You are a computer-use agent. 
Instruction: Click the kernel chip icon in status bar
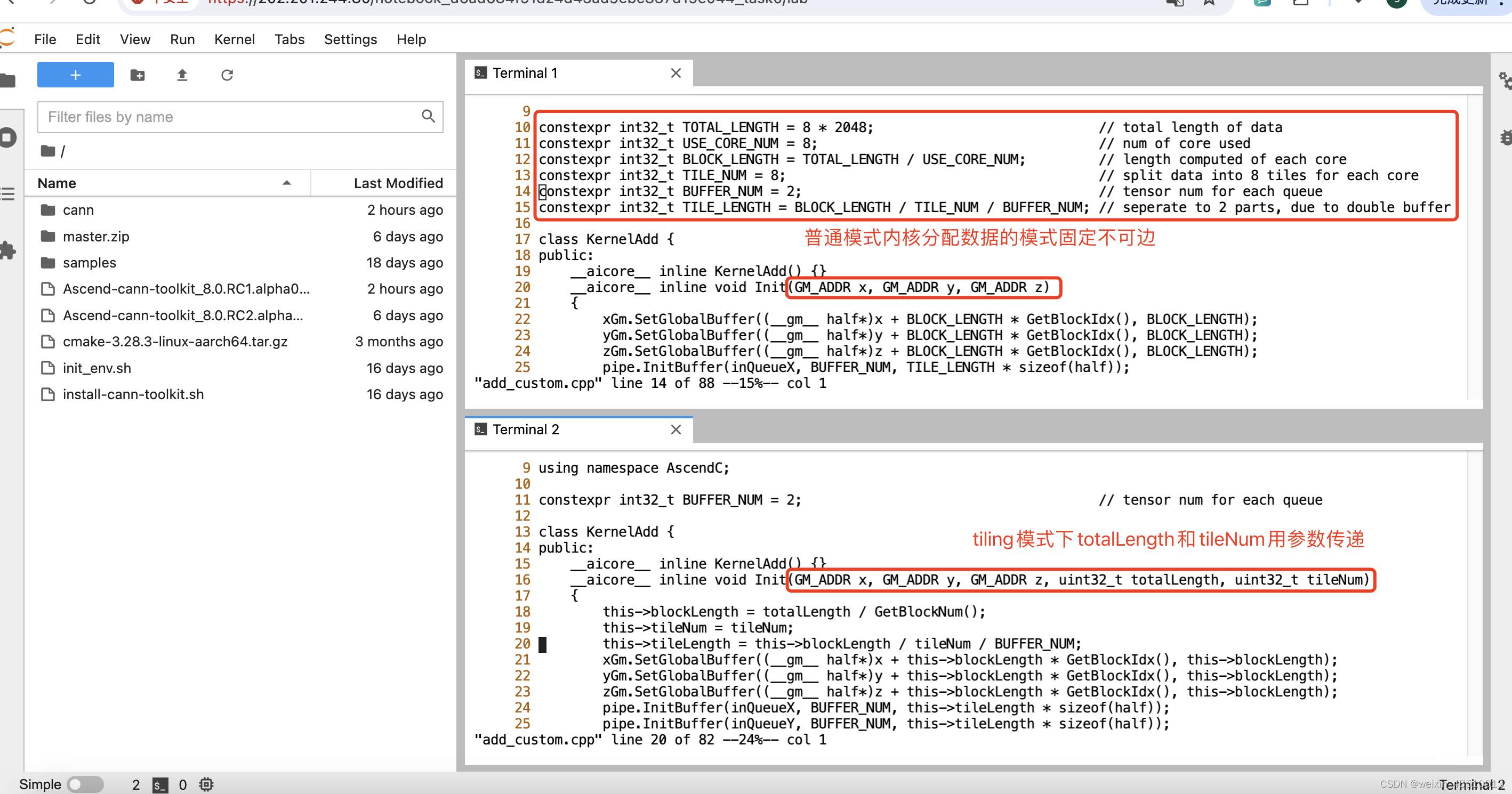(x=206, y=784)
